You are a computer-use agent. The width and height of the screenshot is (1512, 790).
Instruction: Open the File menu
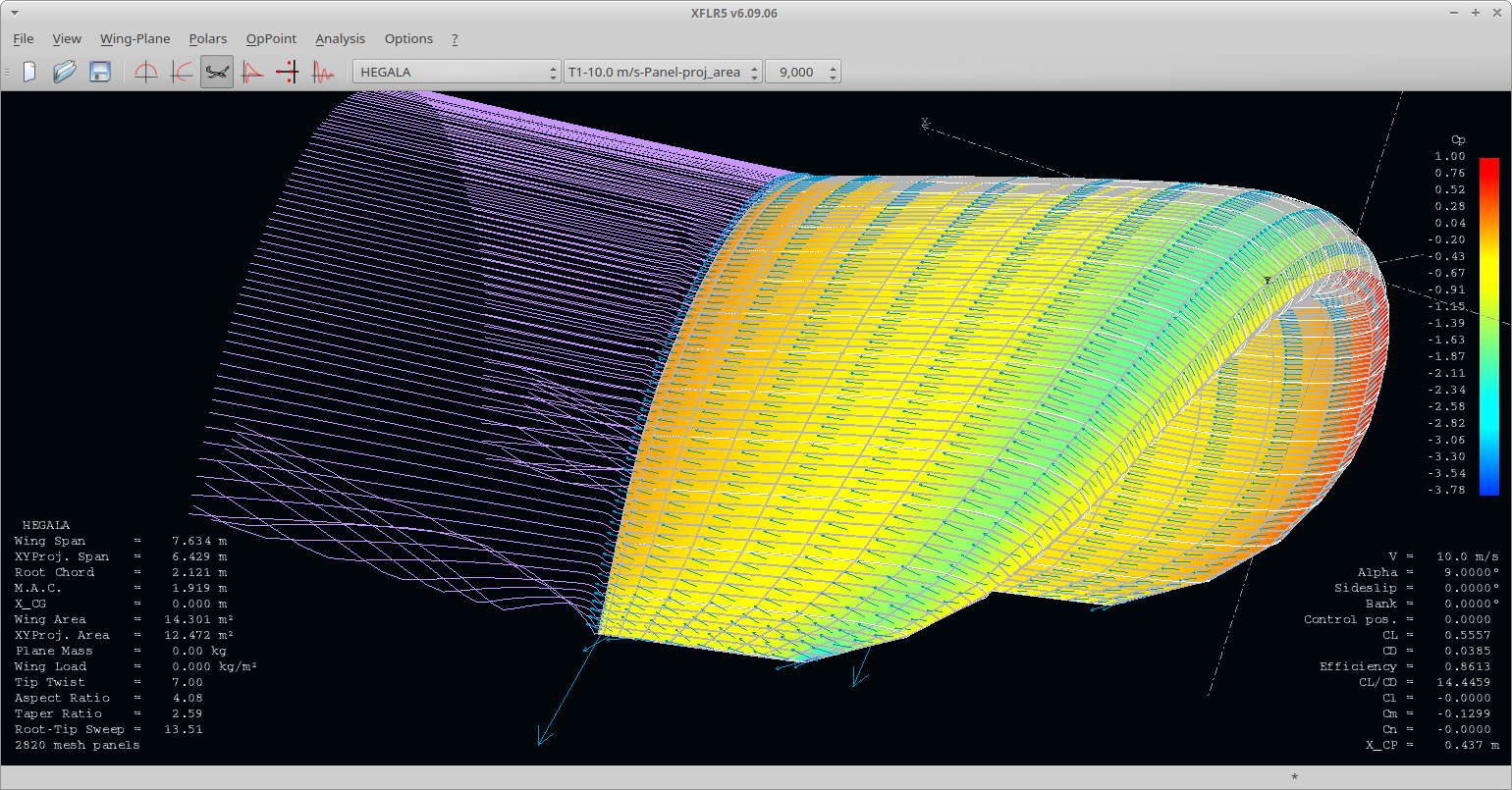pos(24,39)
